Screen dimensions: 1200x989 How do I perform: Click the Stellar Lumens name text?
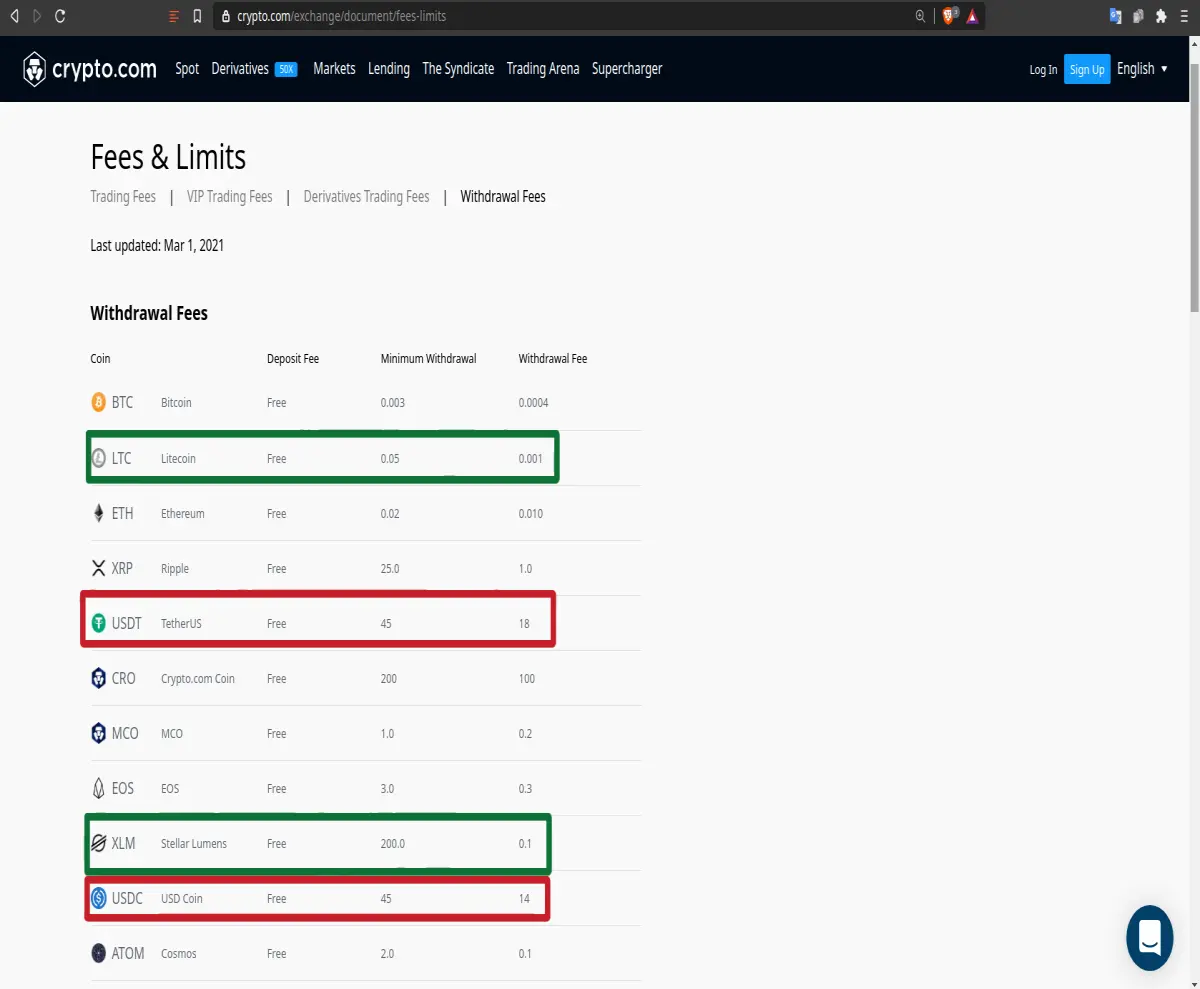[193, 843]
